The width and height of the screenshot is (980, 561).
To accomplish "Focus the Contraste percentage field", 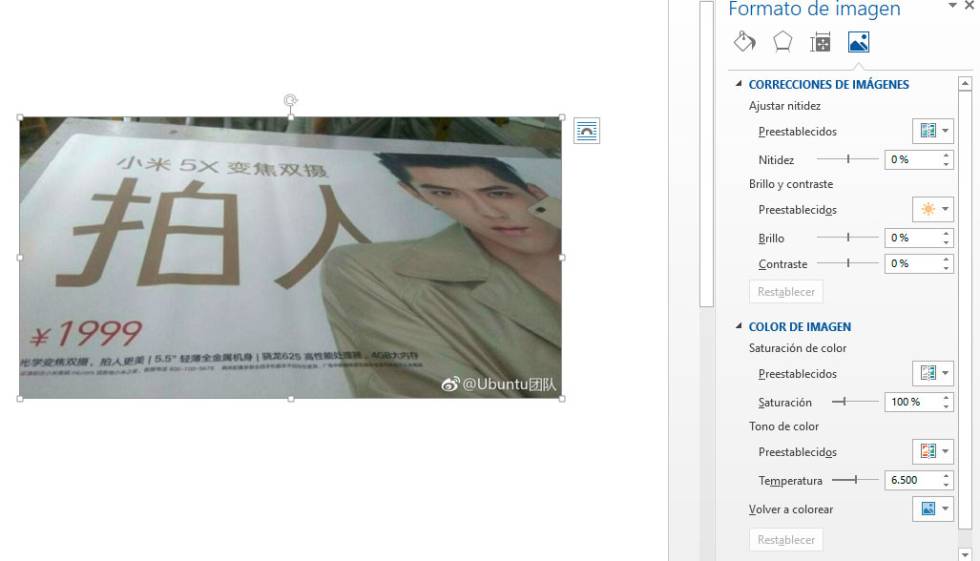I will (x=912, y=264).
